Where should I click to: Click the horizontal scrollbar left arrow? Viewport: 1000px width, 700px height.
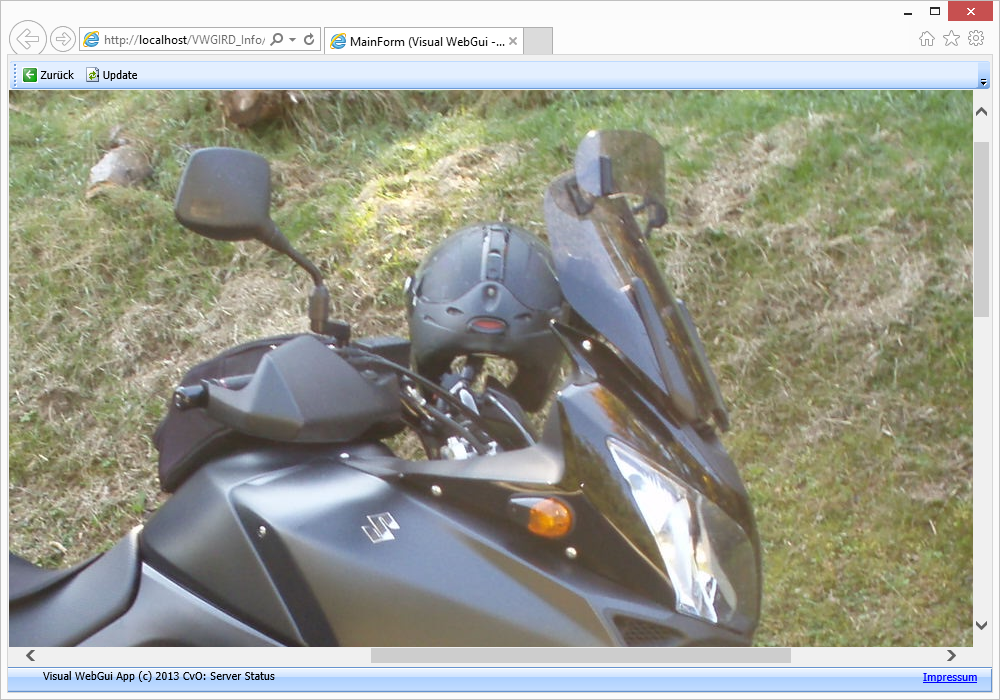(31, 655)
